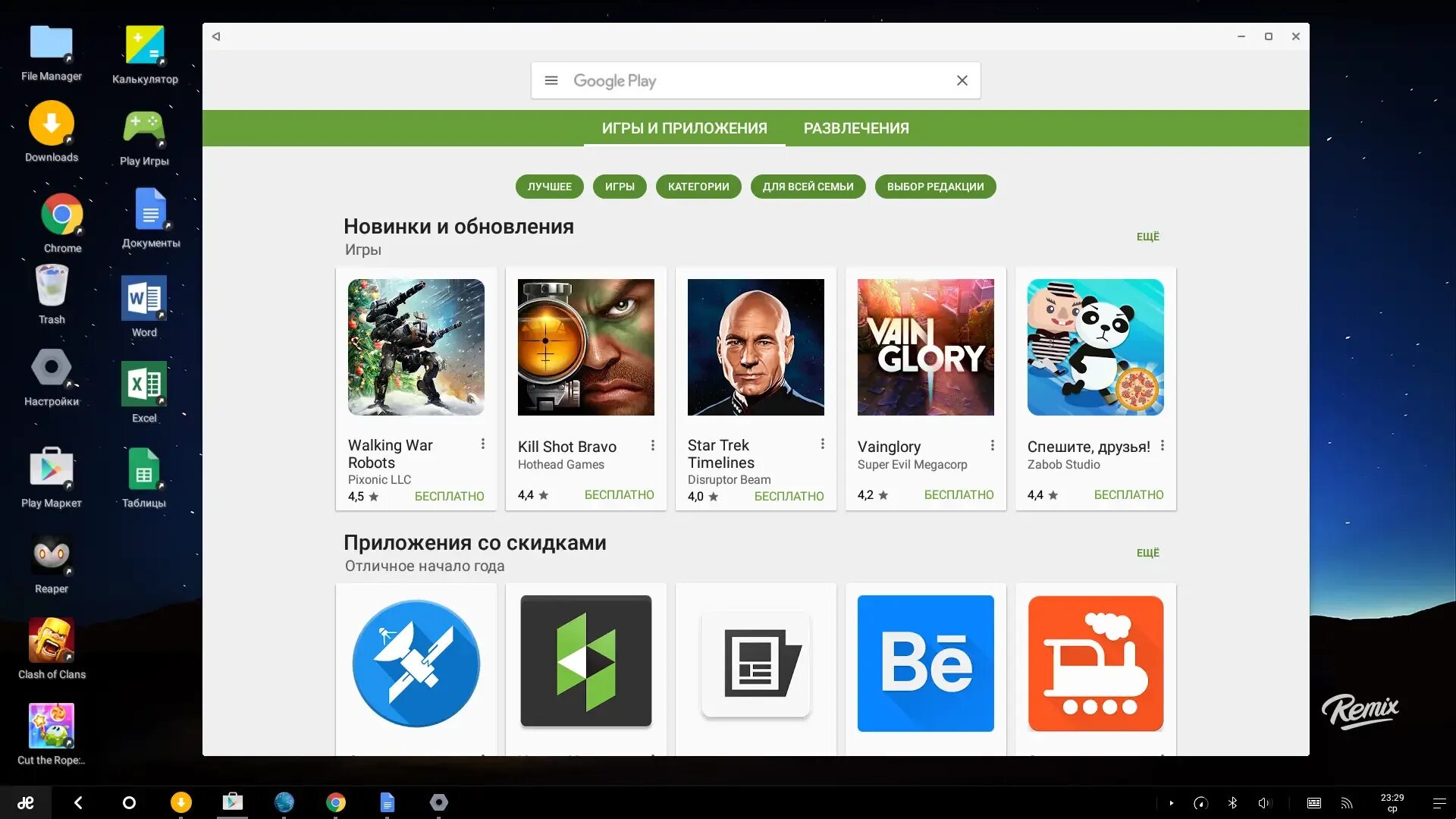1456x819 pixels.
Task: Expand options menu for Vainglory
Action: pos(991,444)
